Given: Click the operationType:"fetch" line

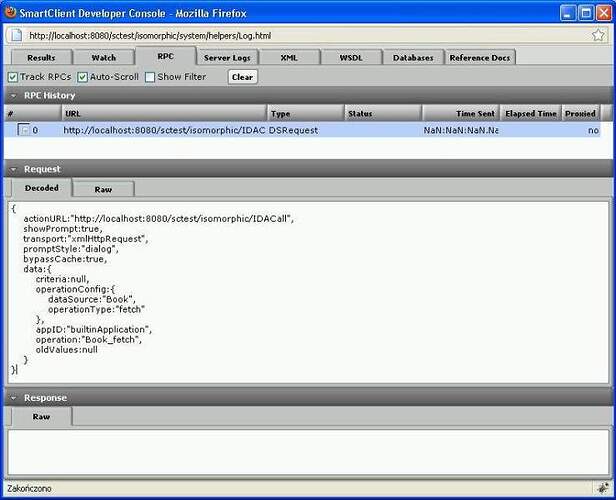Looking at the screenshot, I should 96,310.
